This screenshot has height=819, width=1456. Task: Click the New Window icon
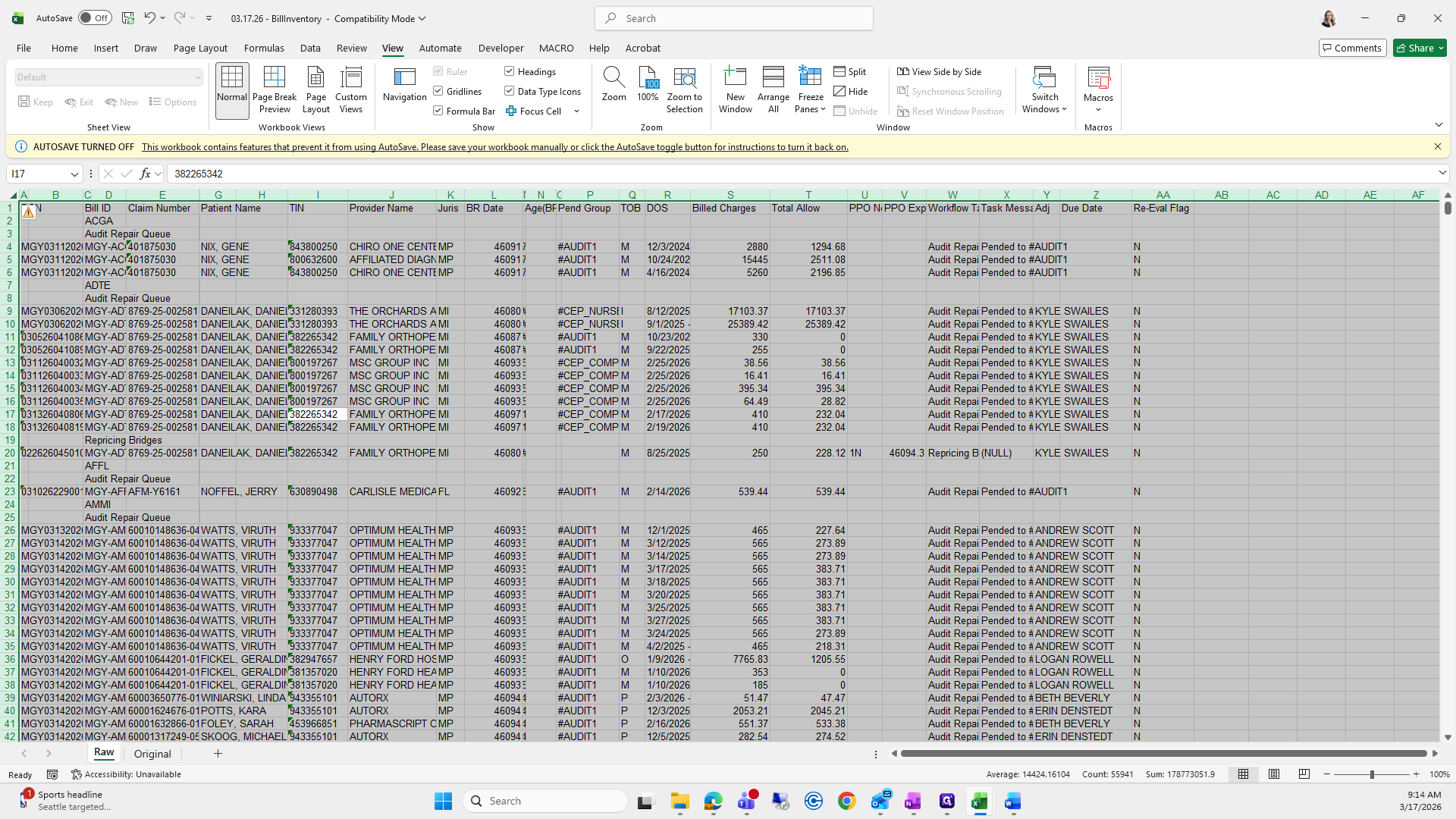735,89
